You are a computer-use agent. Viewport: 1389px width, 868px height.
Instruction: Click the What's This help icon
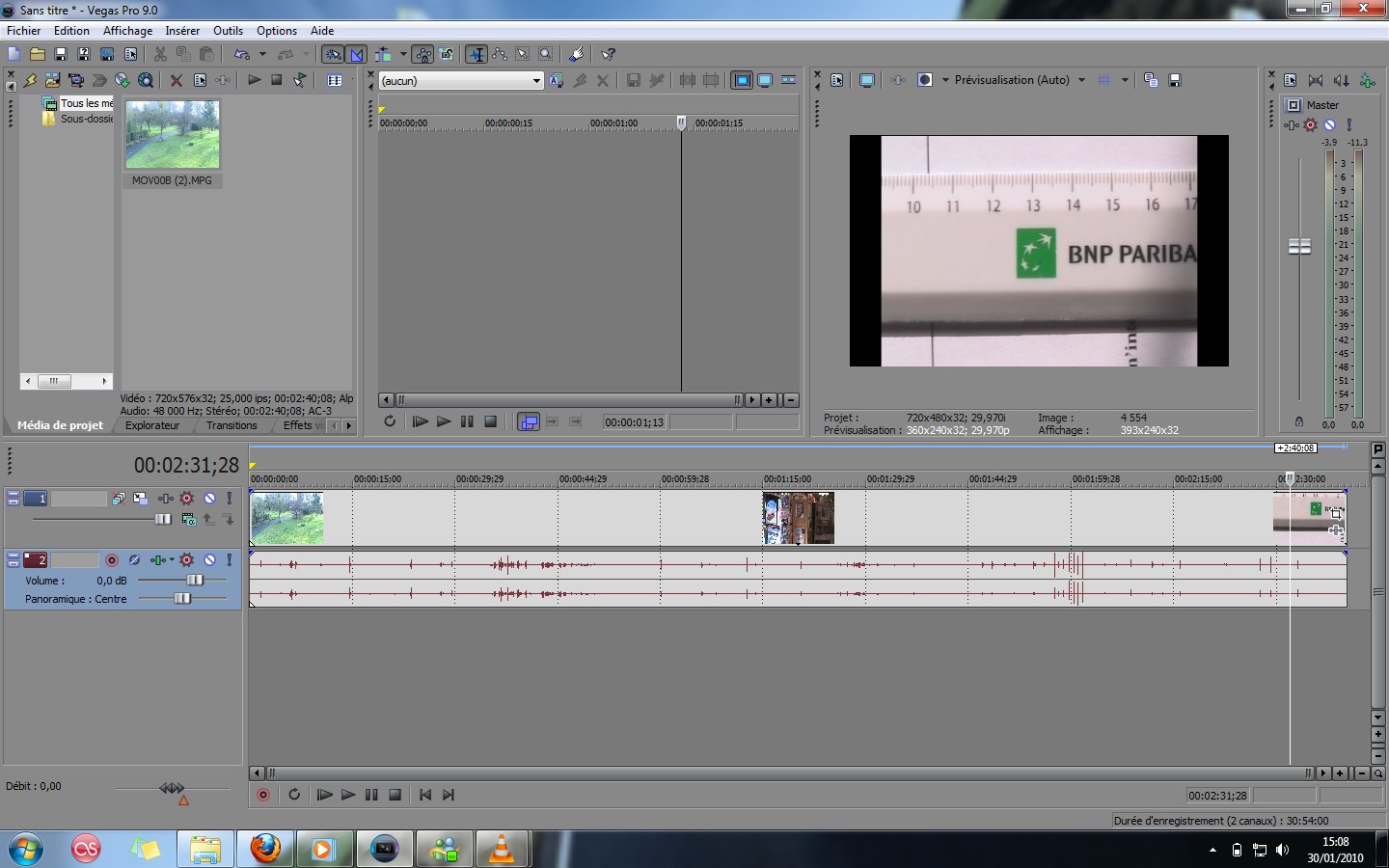(609, 54)
